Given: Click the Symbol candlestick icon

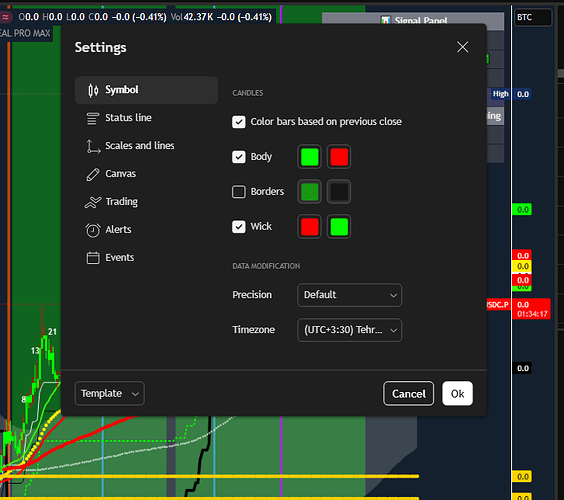Looking at the screenshot, I should click(93, 90).
